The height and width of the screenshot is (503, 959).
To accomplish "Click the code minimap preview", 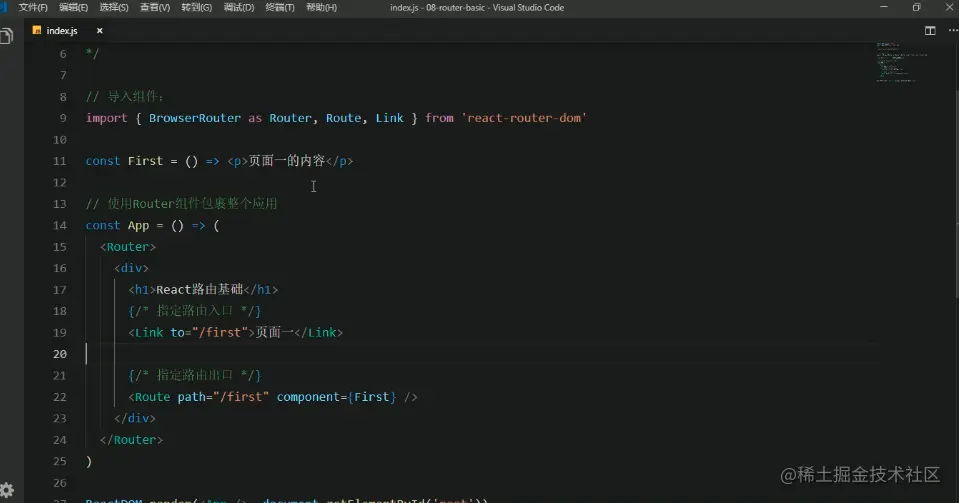I will [x=902, y=62].
